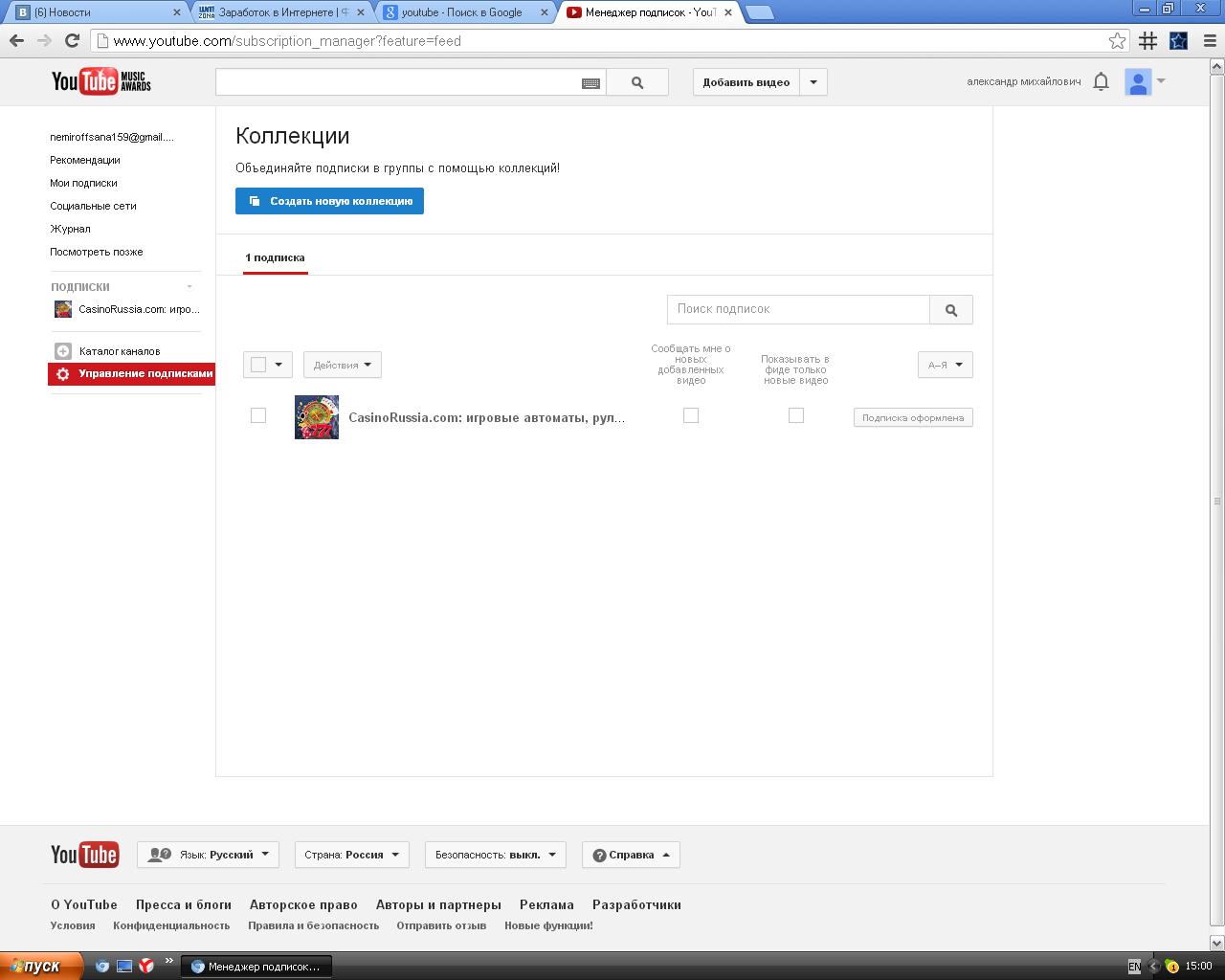Click the YouTube Music Awards logo
The width and height of the screenshot is (1225, 980).
coord(101,81)
